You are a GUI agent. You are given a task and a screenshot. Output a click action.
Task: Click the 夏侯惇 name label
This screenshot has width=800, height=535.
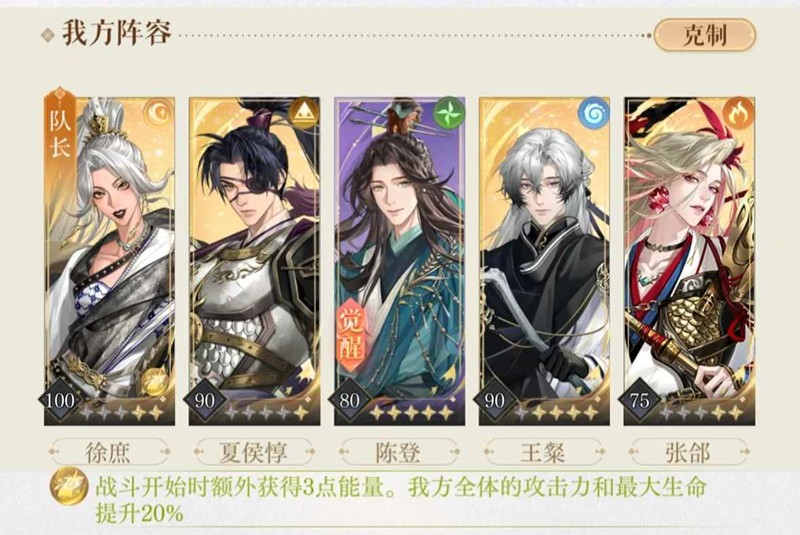pyautogui.click(x=254, y=452)
